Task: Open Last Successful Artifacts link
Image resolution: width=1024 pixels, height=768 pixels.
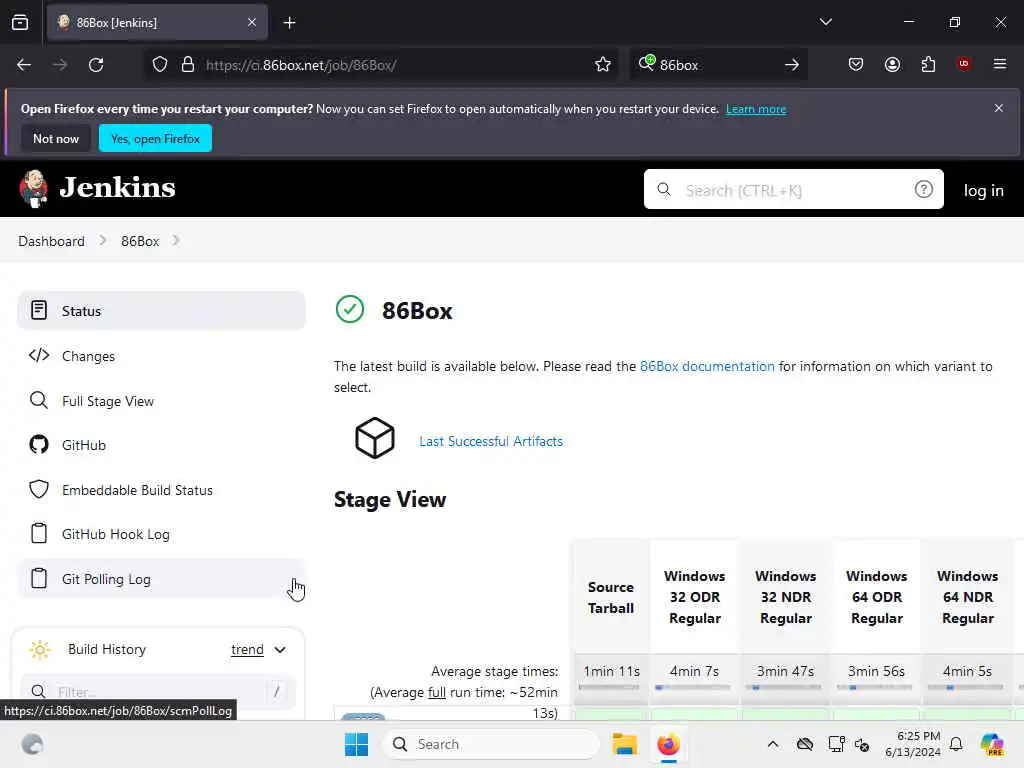Action: tap(491, 441)
